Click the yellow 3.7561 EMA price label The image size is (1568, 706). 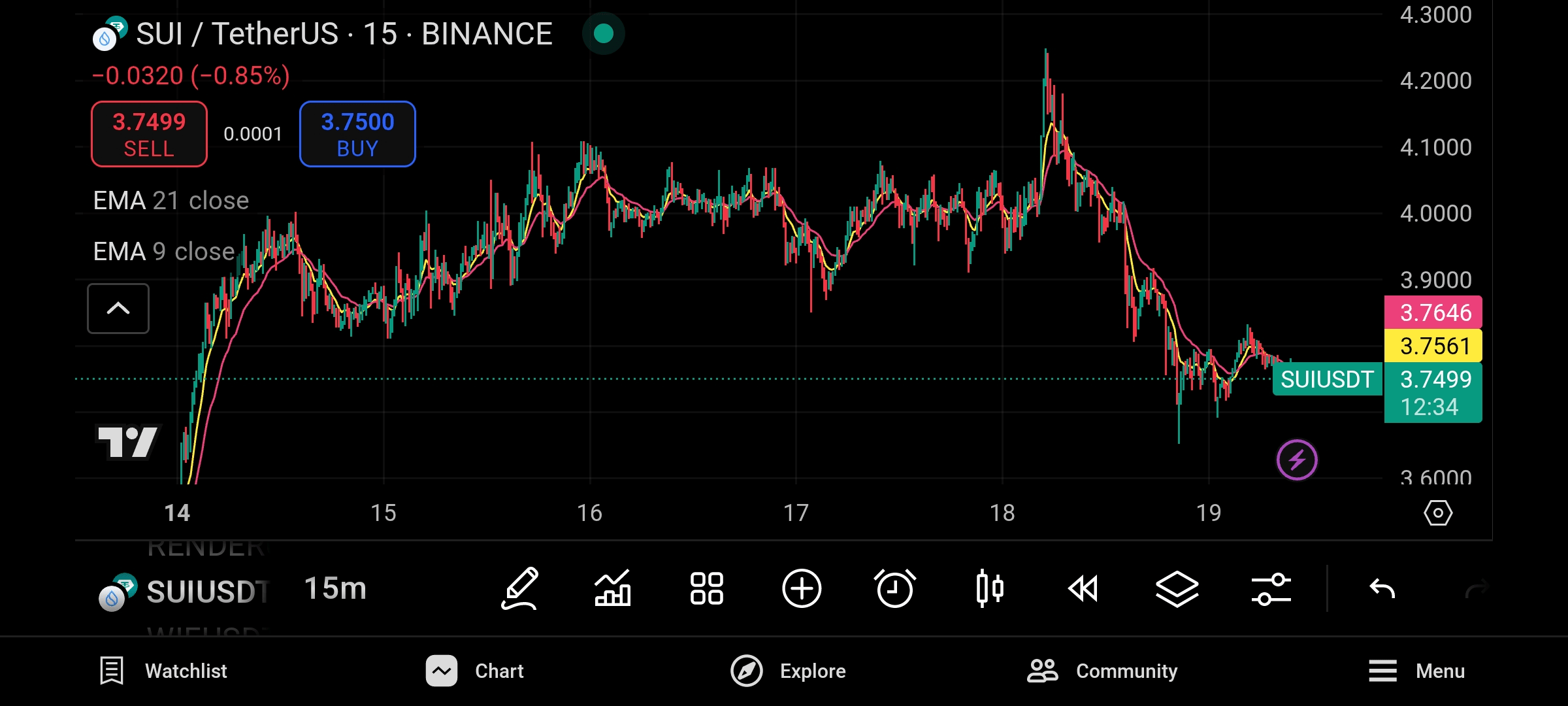[1433, 346]
